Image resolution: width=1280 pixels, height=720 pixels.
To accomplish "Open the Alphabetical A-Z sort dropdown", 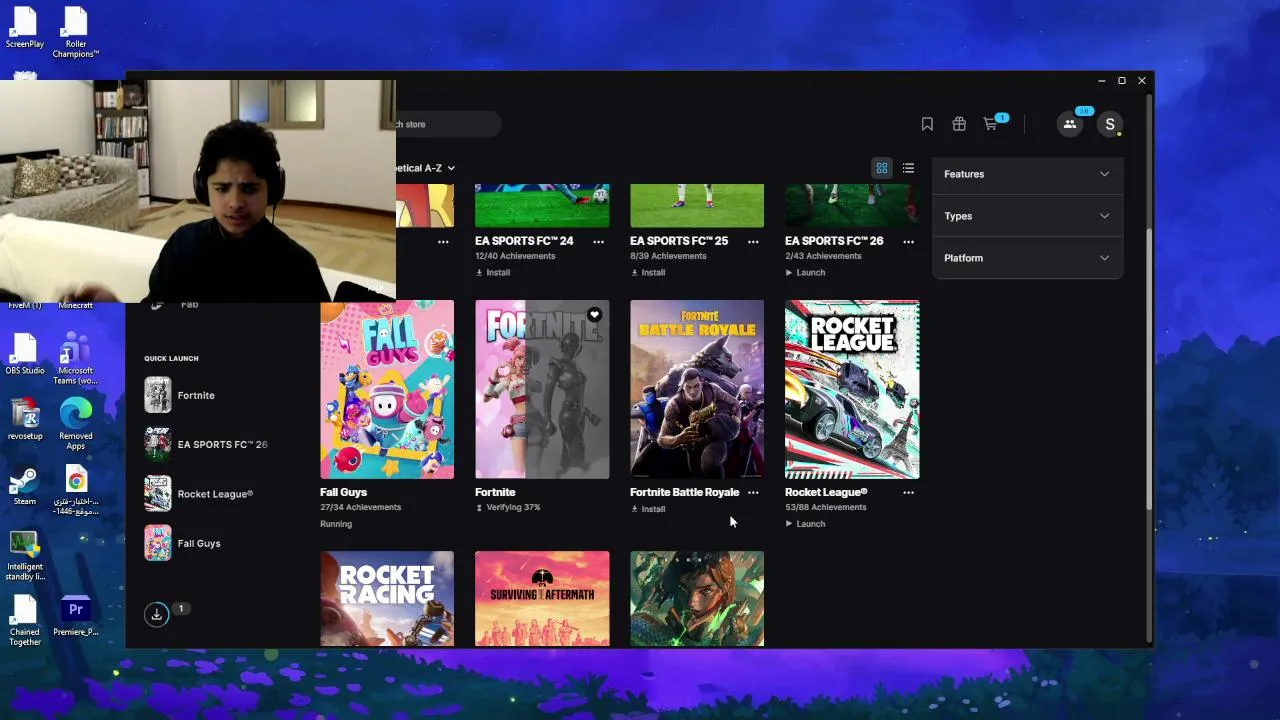I will point(426,168).
